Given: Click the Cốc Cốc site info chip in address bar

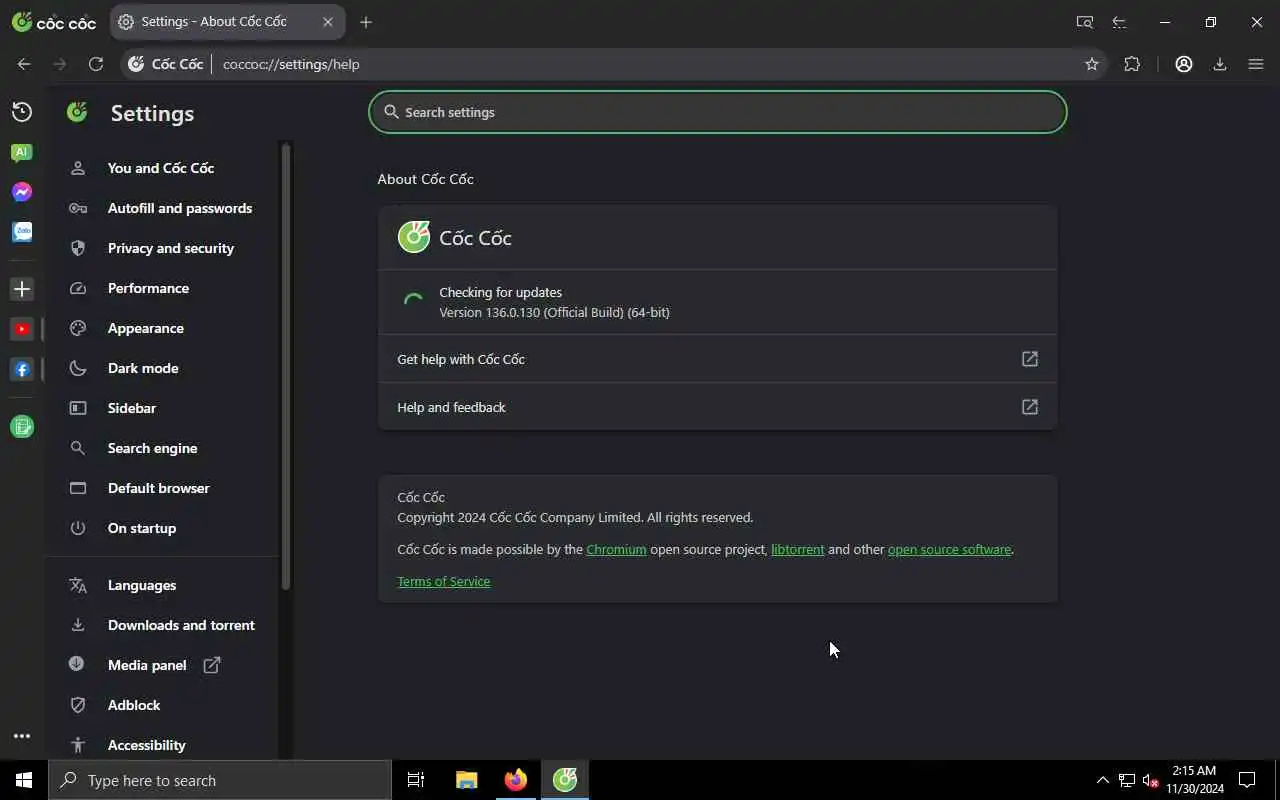Looking at the screenshot, I should point(166,64).
